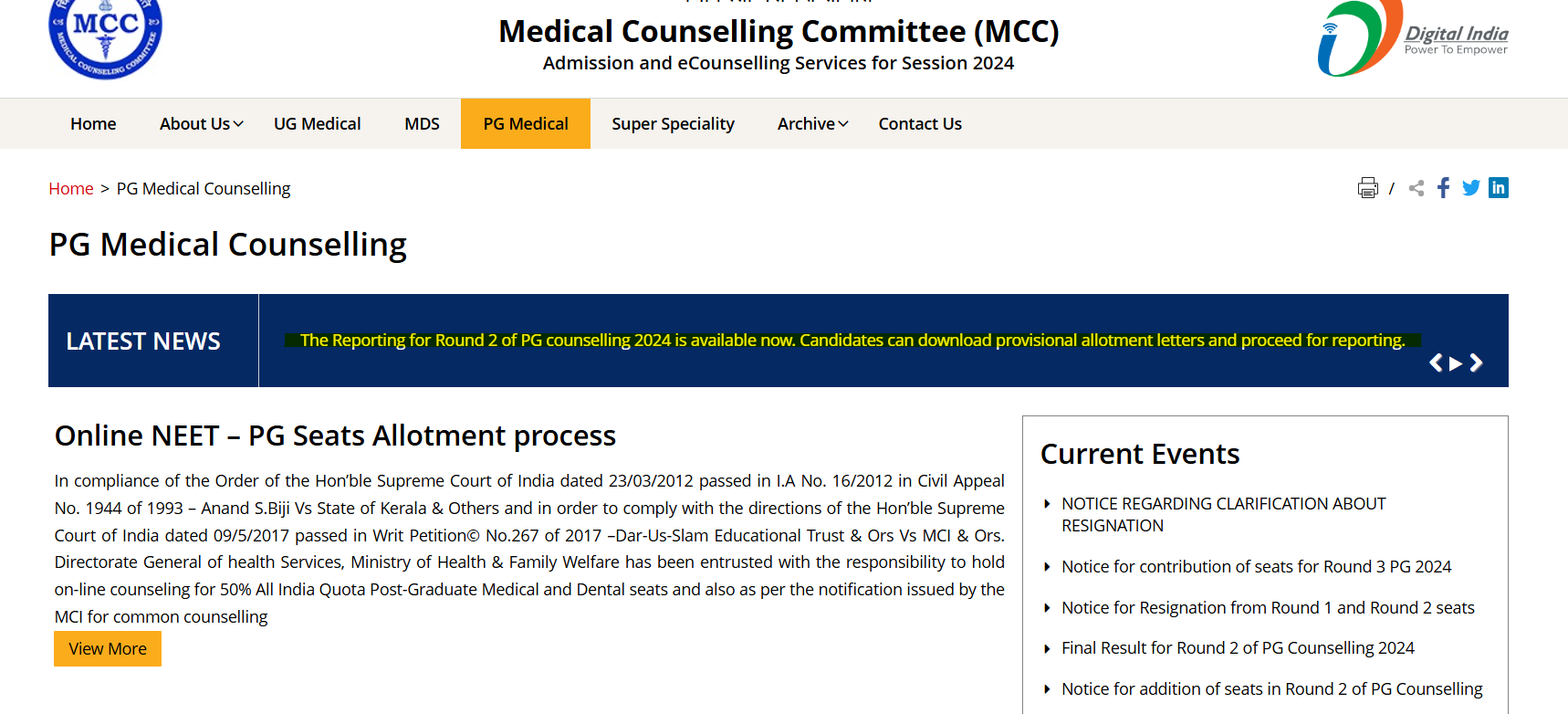Click the scrolling news headline text

tap(852, 341)
